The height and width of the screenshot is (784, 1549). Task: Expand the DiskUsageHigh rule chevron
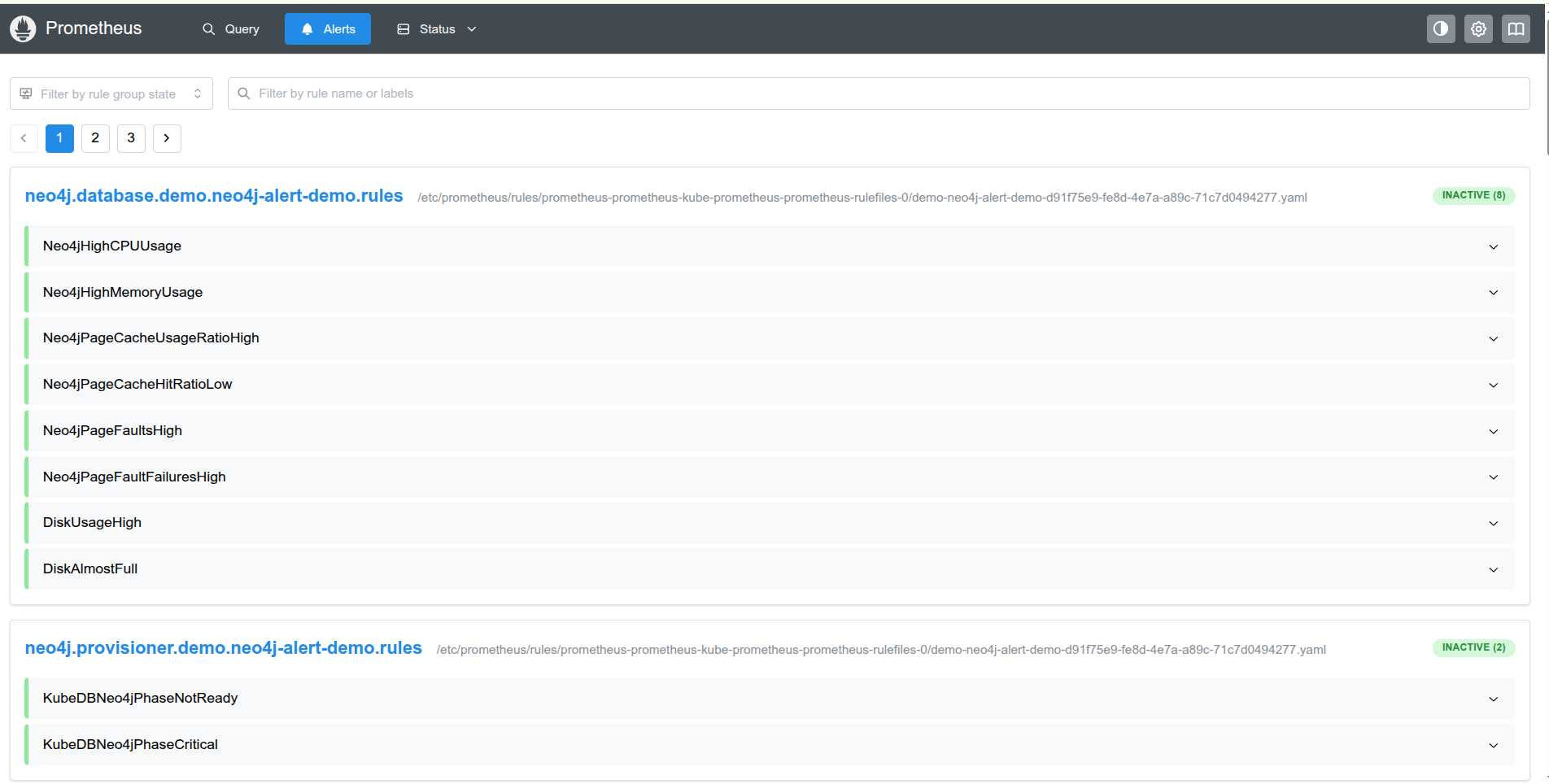coord(1494,523)
